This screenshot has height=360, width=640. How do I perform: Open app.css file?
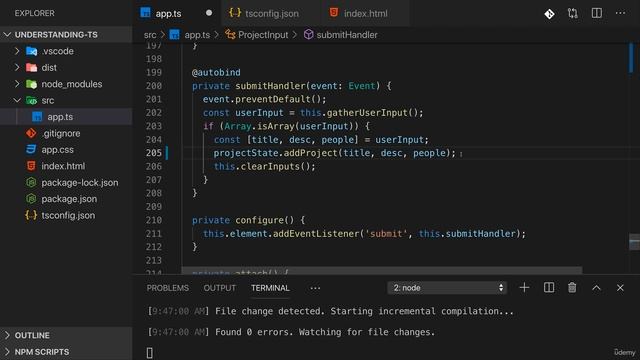(x=66, y=149)
